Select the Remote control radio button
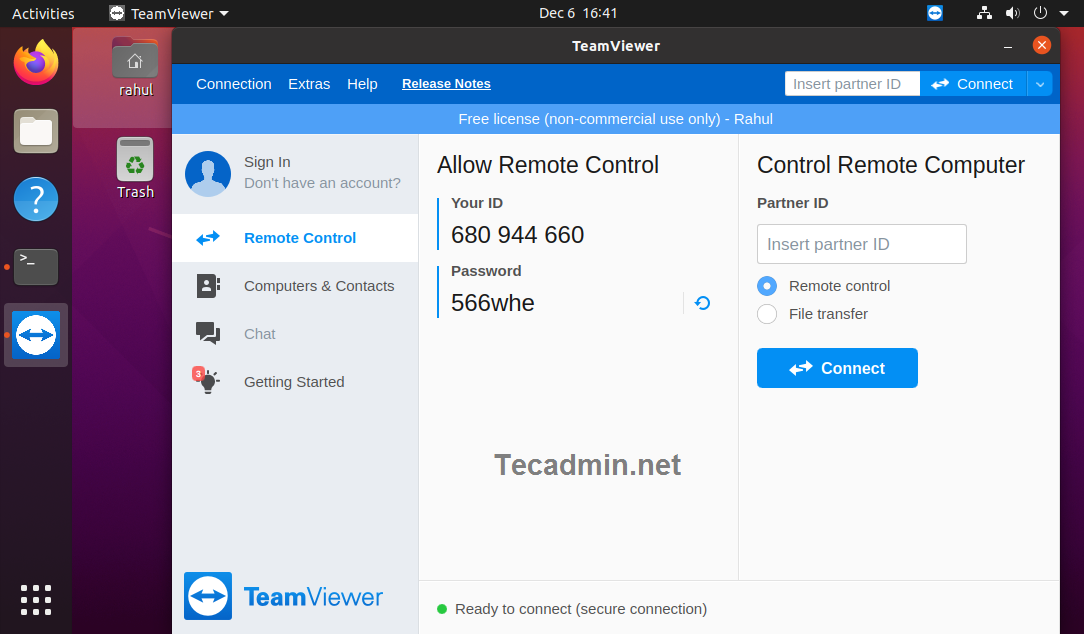Image resolution: width=1084 pixels, height=634 pixels. pyautogui.click(x=767, y=286)
